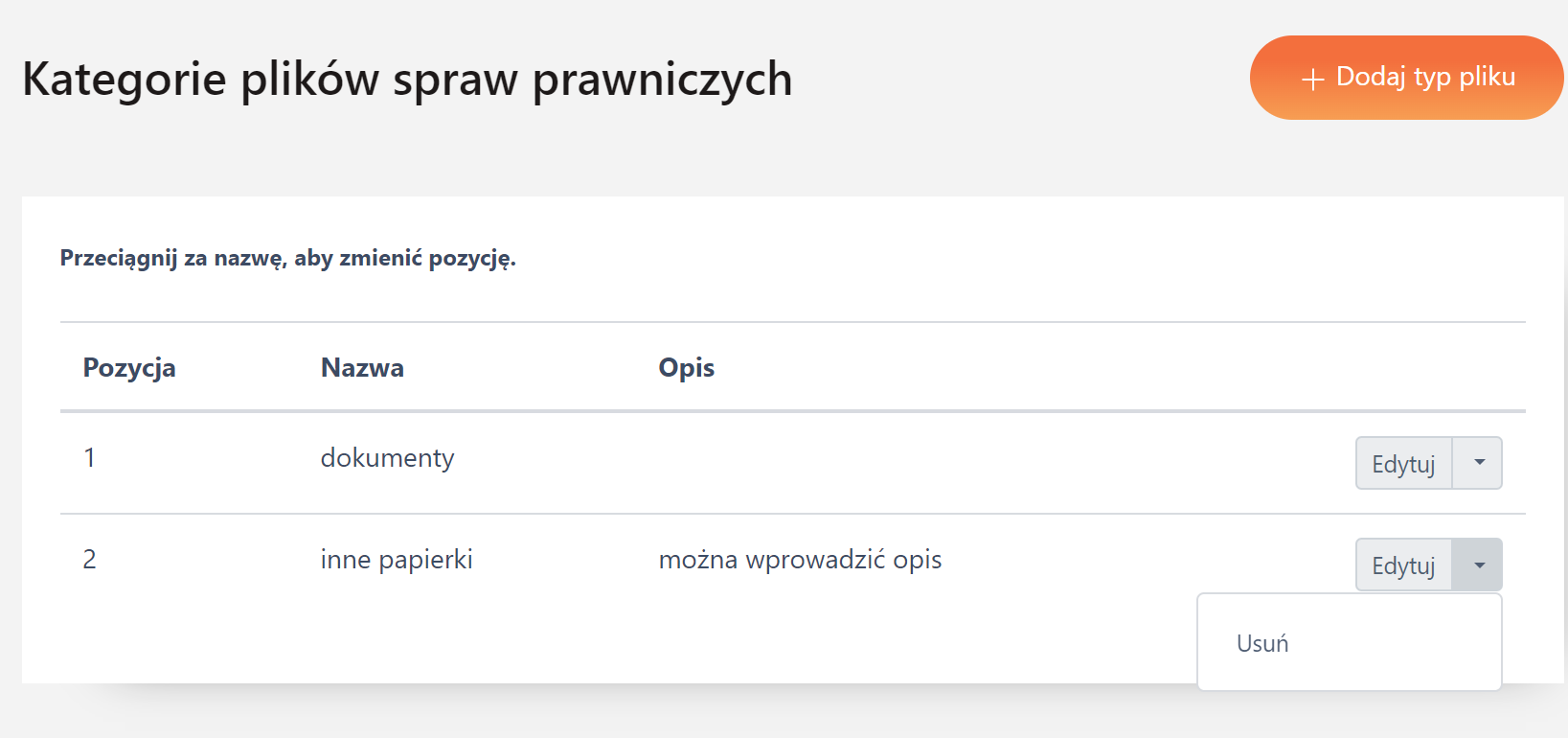Click position number 2 in the table
The height and width of the screenshot is (738, 1568).
[x=89, y=560]
